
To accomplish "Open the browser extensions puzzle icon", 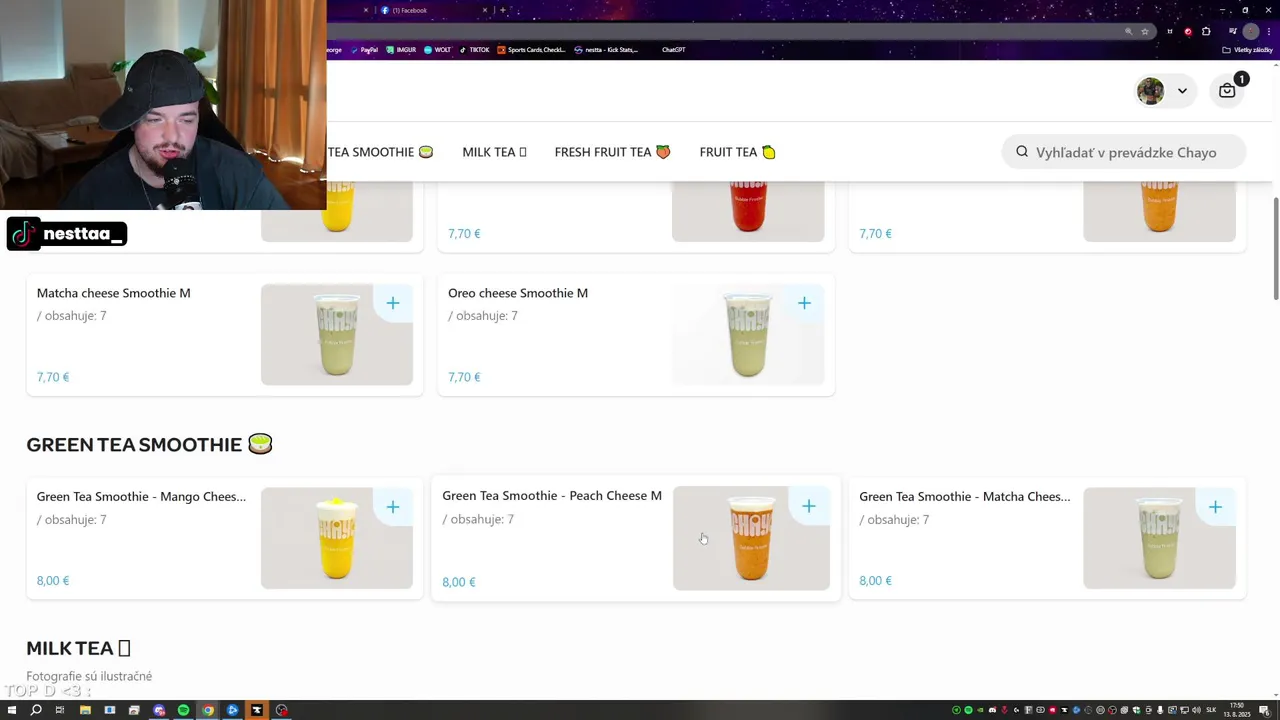I will (x=1206, y=31).
